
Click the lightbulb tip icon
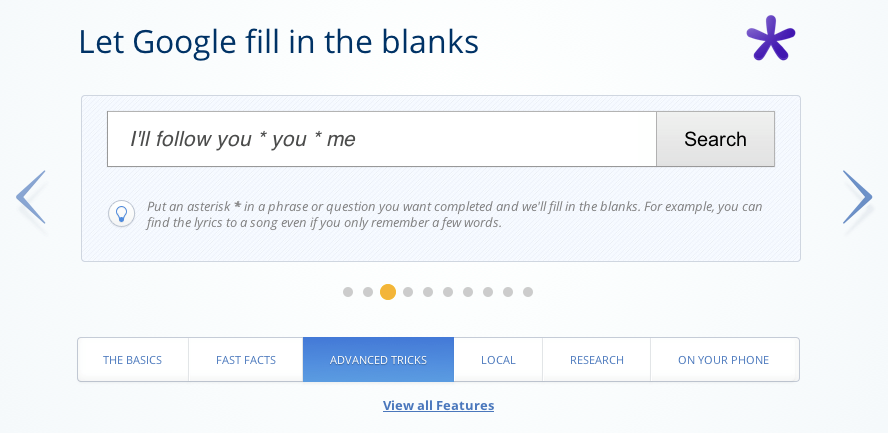tap(121, 214)
